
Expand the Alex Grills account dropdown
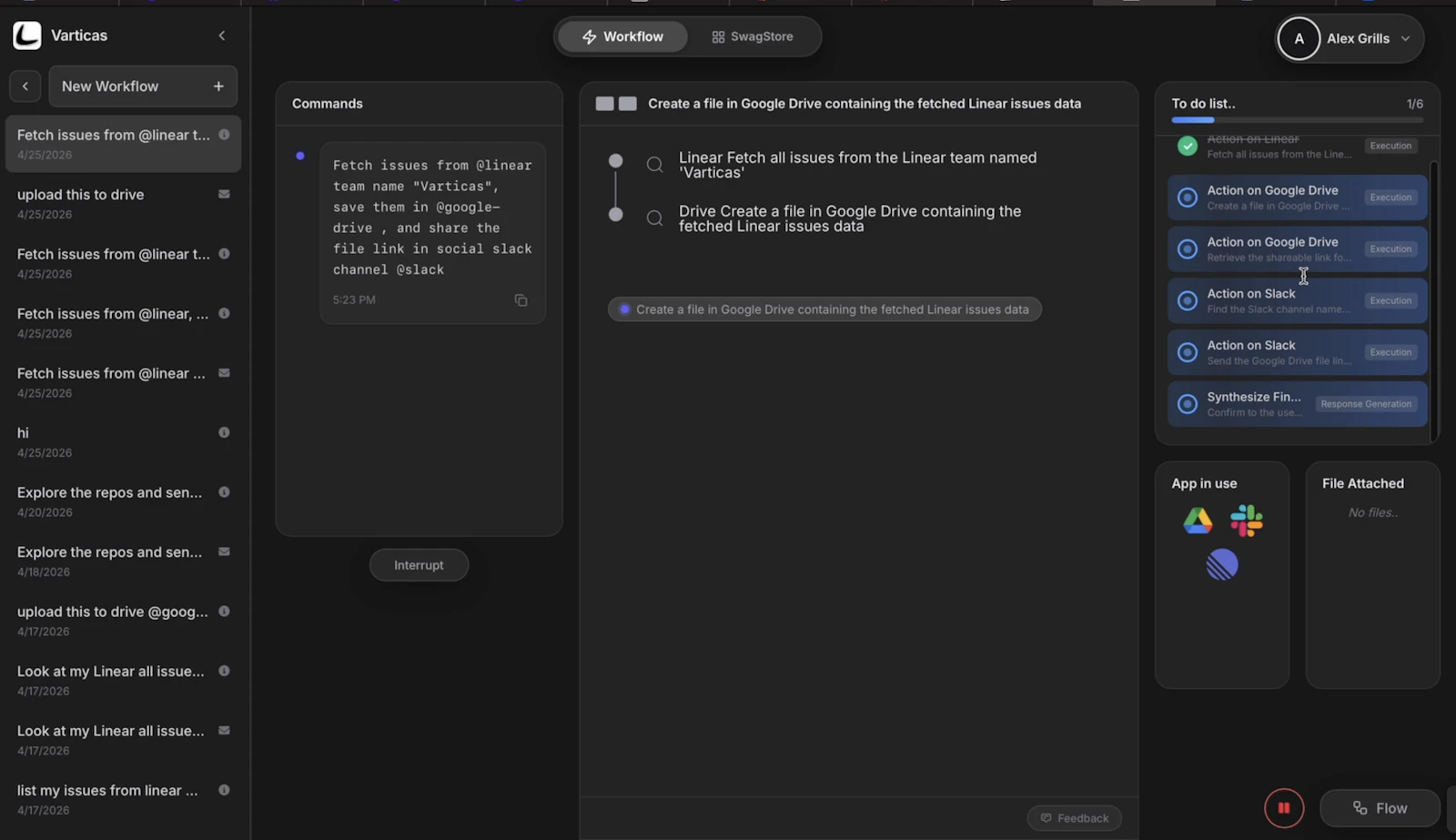(x=1405, y=38)
